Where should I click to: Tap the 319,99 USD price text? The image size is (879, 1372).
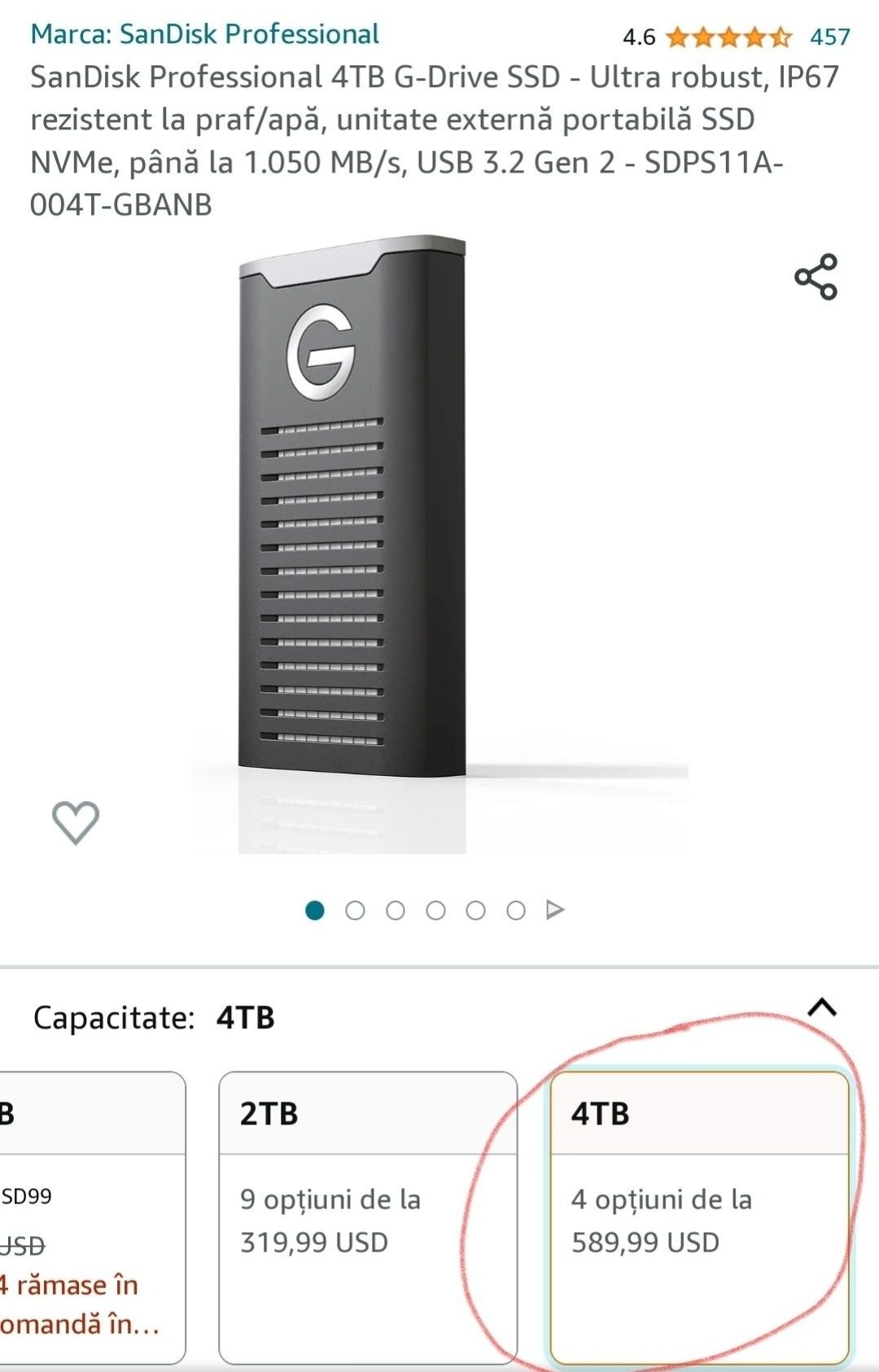tap(314, 1243)
